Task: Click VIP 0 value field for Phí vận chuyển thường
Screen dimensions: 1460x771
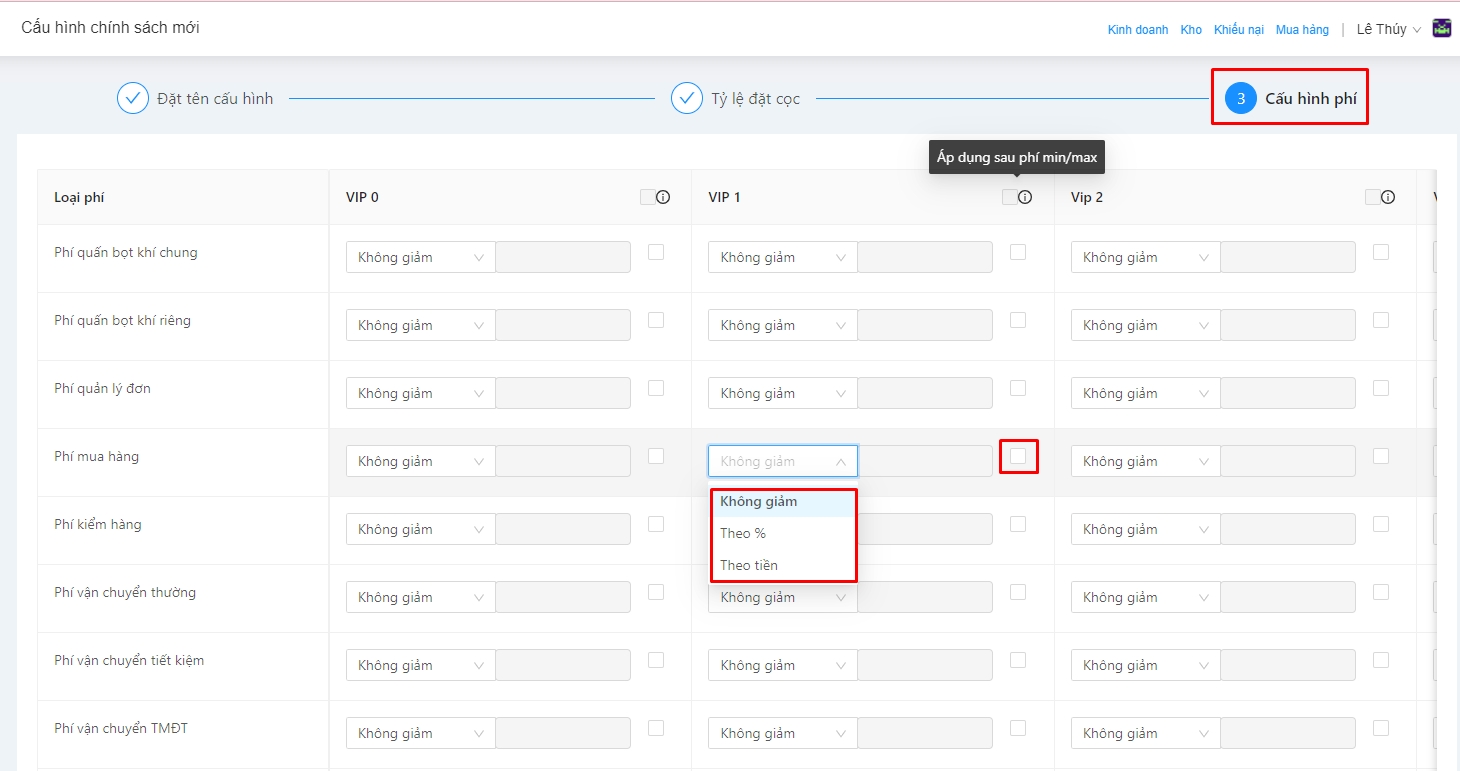Action: pos(563,597)
